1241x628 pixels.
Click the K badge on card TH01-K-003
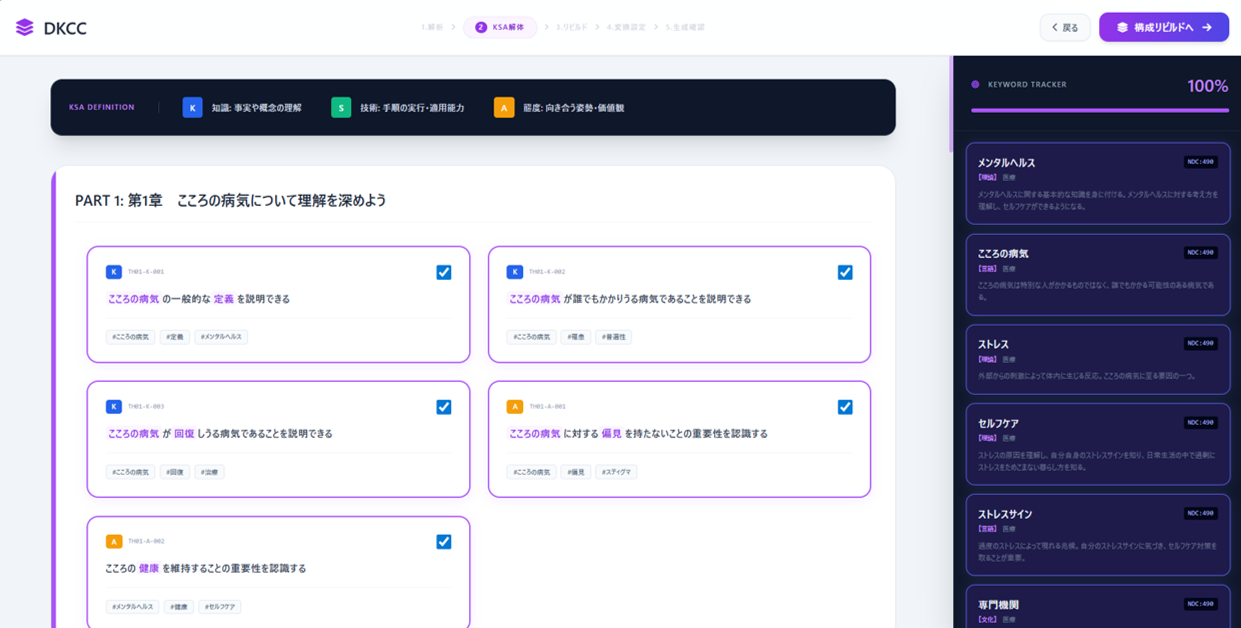click(x=114, y=407)
